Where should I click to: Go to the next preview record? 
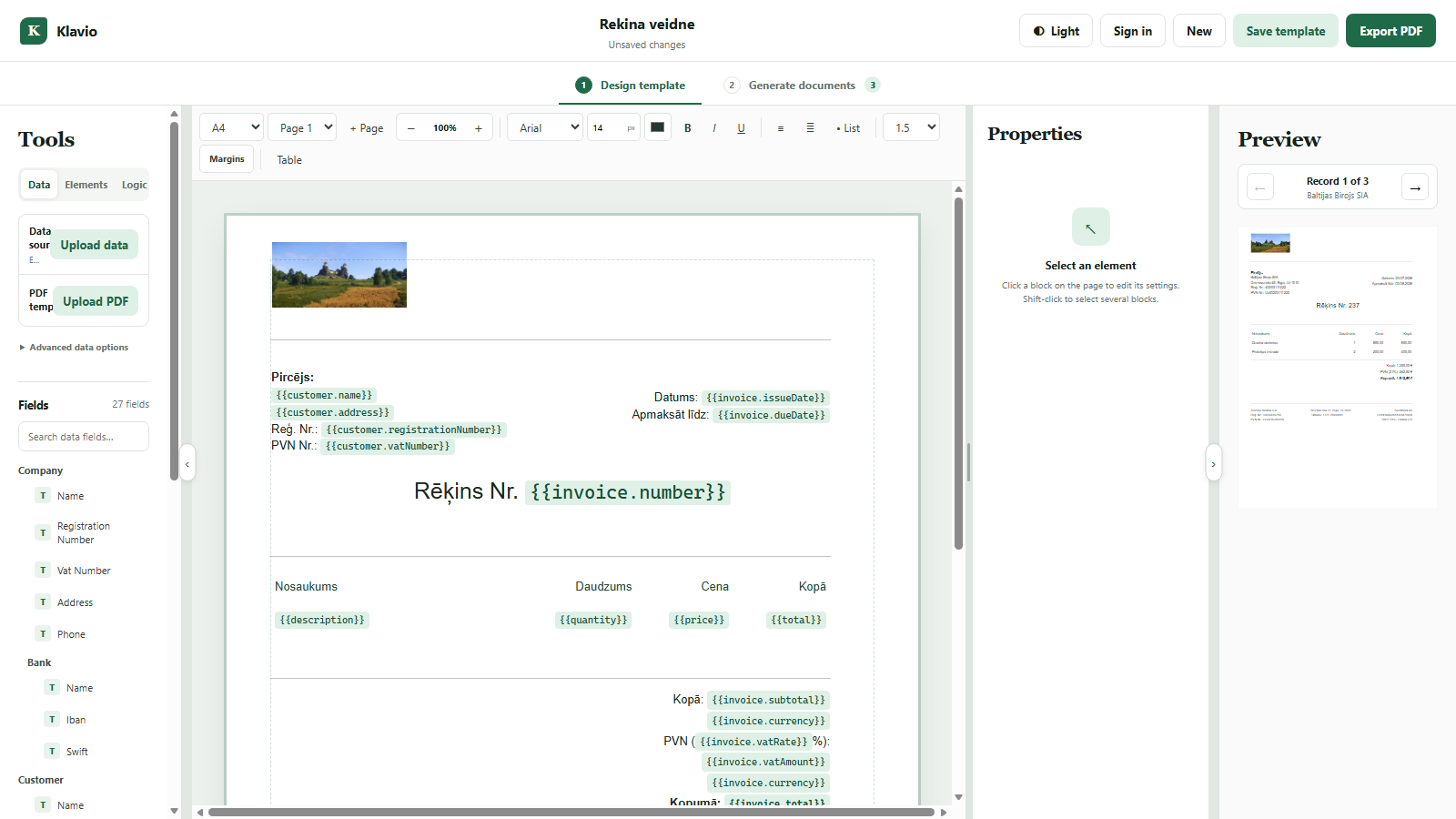[x=1415, y=187]
